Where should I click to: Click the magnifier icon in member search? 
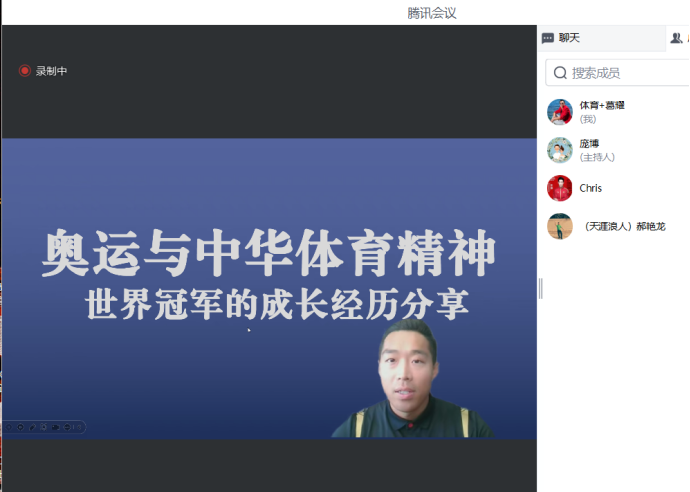(560, 73)
